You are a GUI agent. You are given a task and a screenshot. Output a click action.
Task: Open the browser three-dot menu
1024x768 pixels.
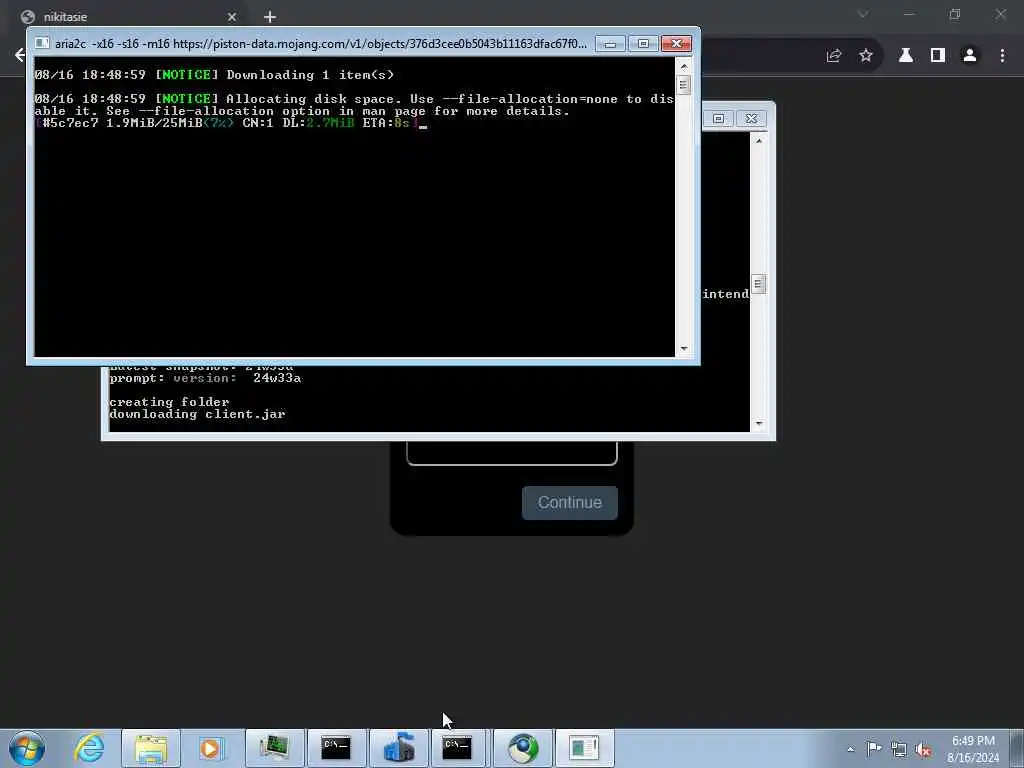(x=1002, y=56)
